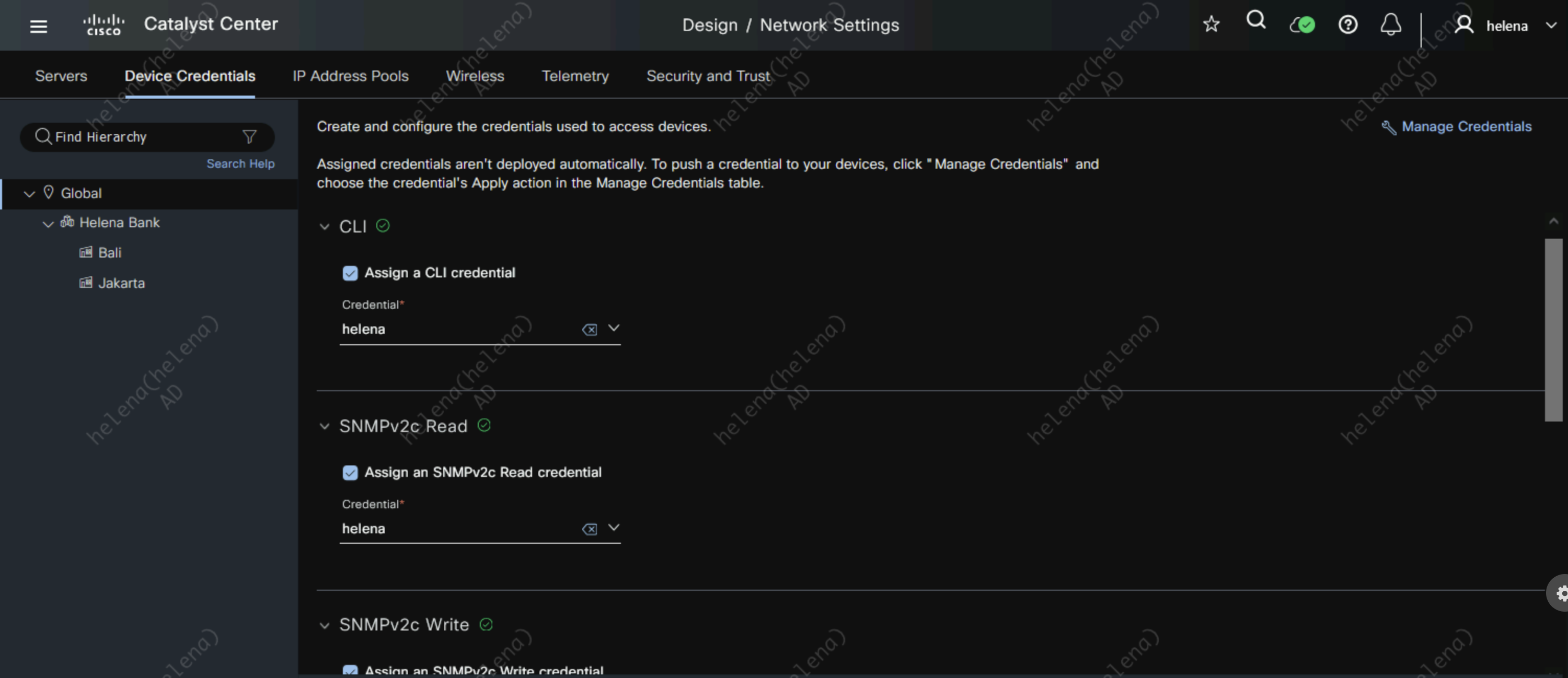Collapse Helena Bank tree node
Screen dimensions: 1568x678
click(48, 224)
